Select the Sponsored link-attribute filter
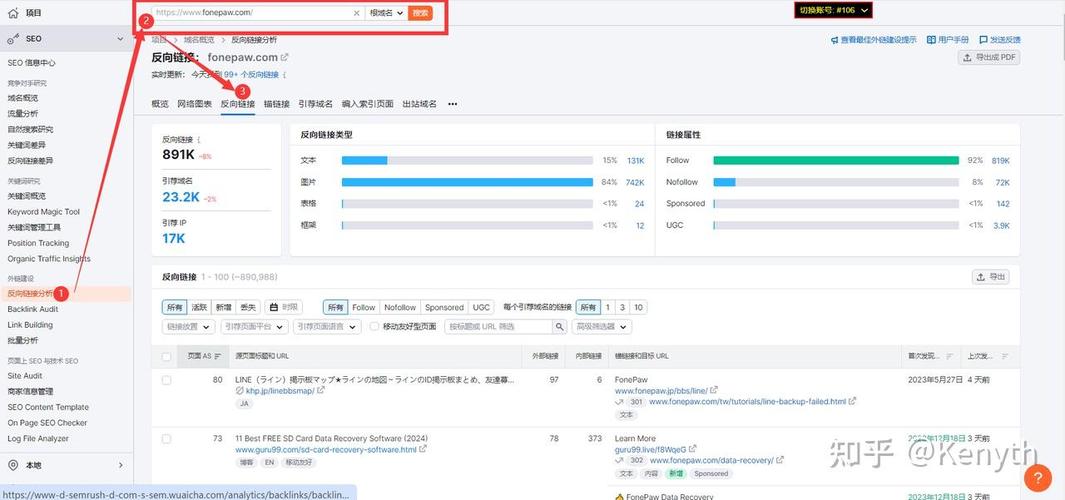Screen dimensions: 1065x500 [444, 307]
